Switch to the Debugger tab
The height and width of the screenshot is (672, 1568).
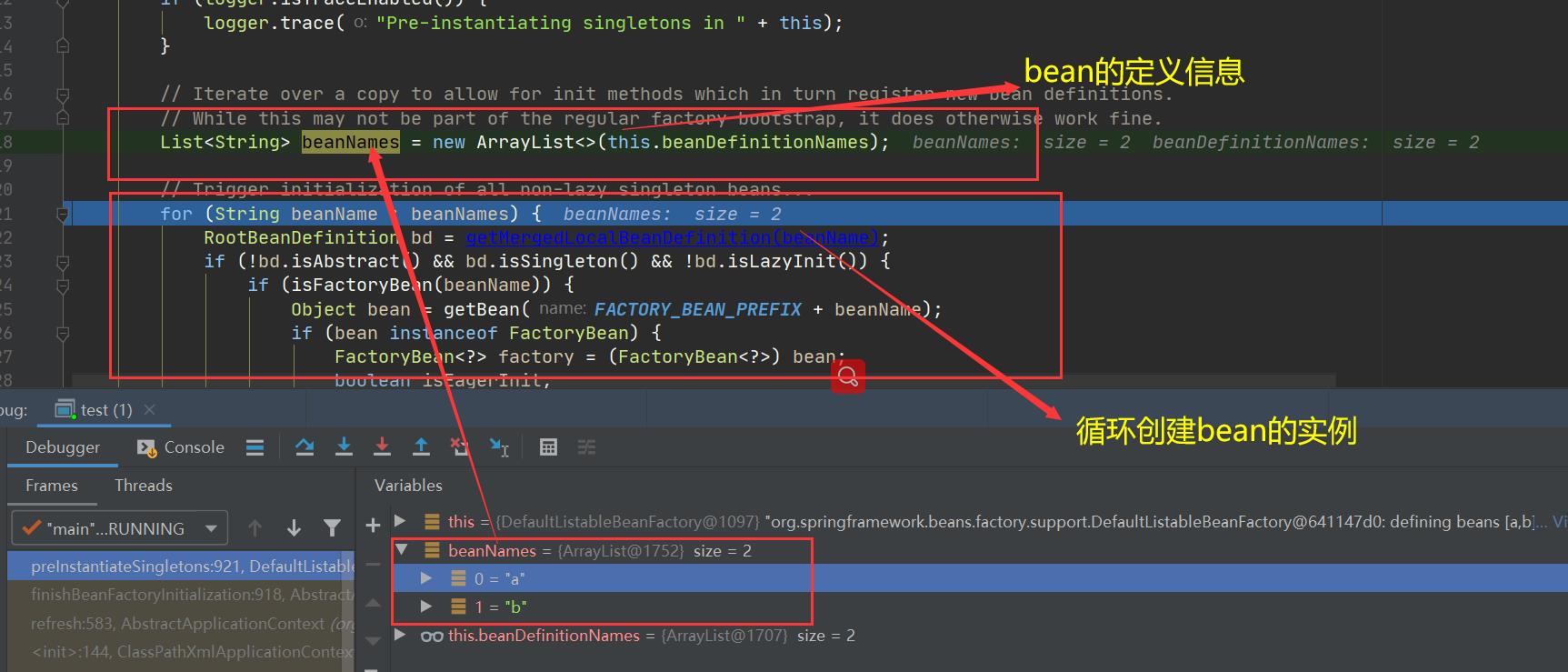tap(63, 447)
